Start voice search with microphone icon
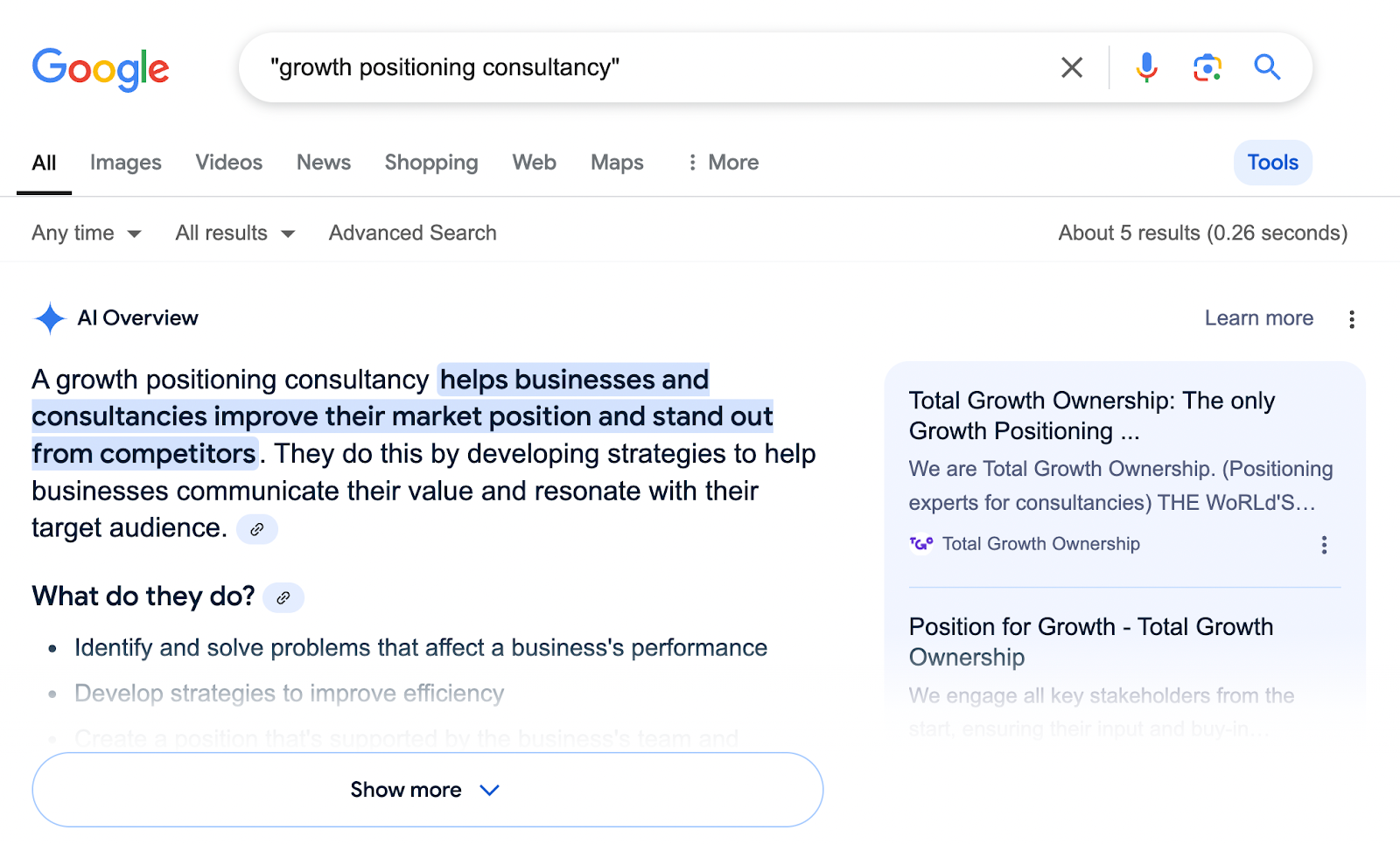 [x=1146, y=67]
